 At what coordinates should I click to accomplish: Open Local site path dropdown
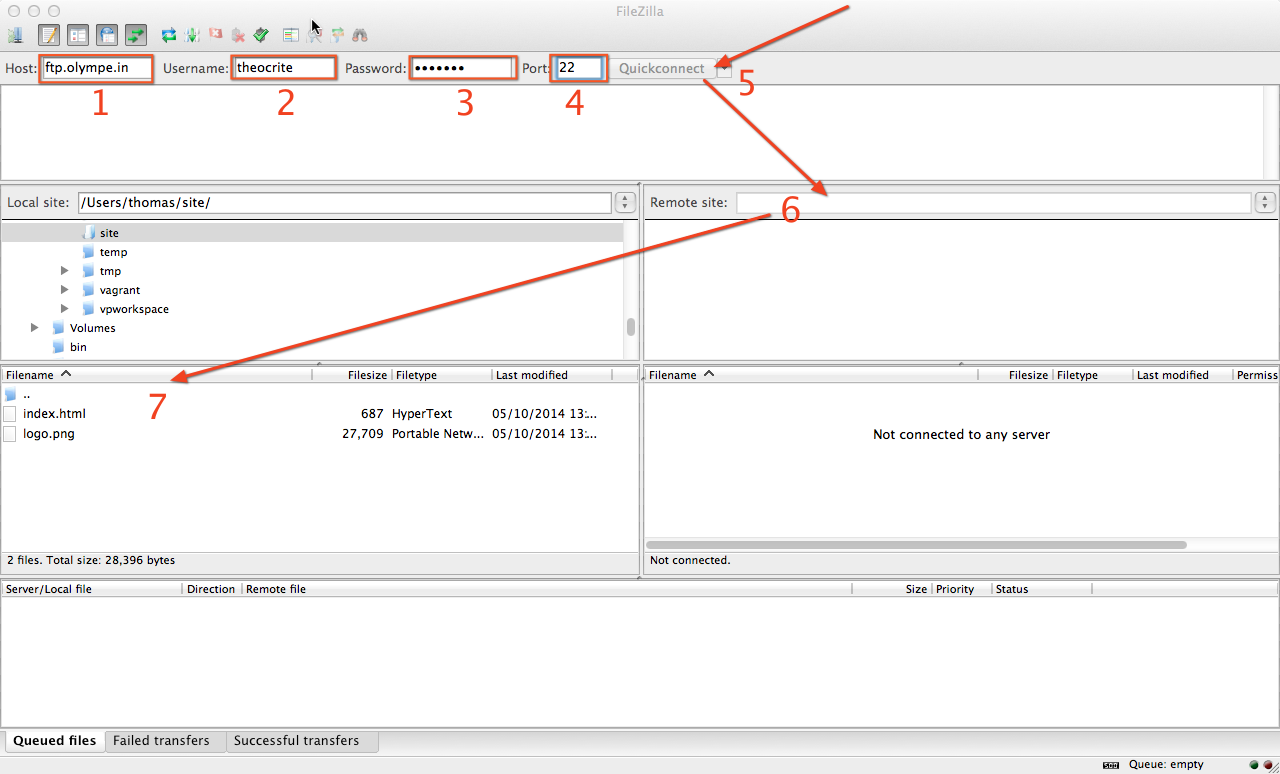[626, 203]
